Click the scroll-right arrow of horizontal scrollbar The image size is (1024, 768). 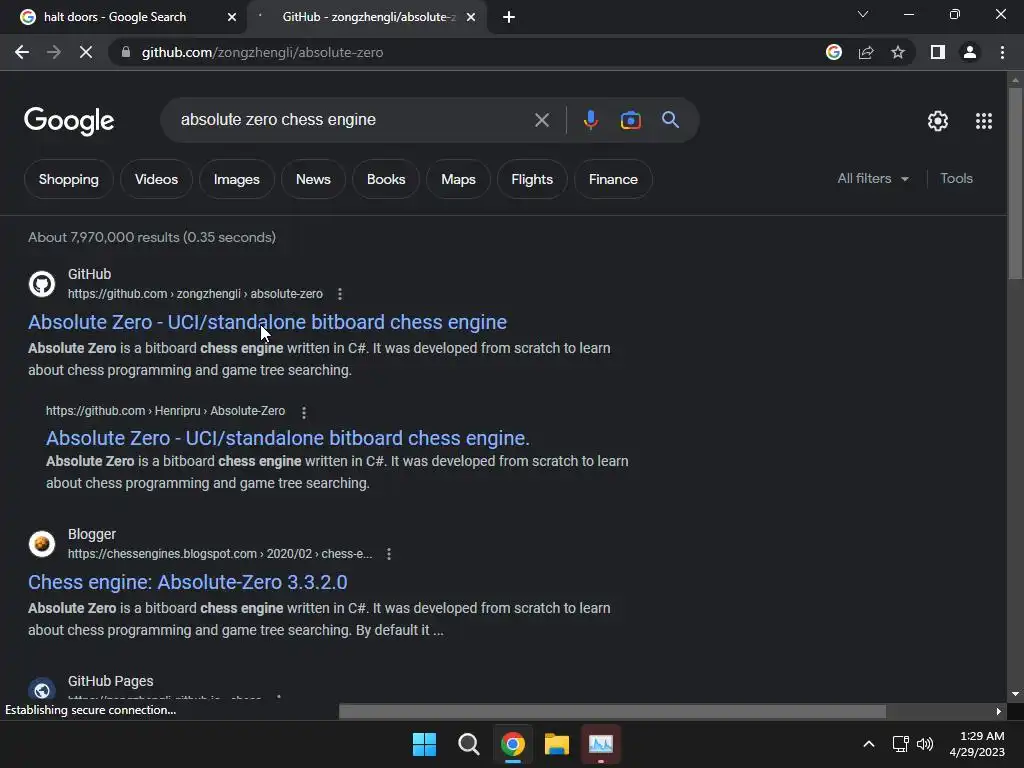point(998,711)
